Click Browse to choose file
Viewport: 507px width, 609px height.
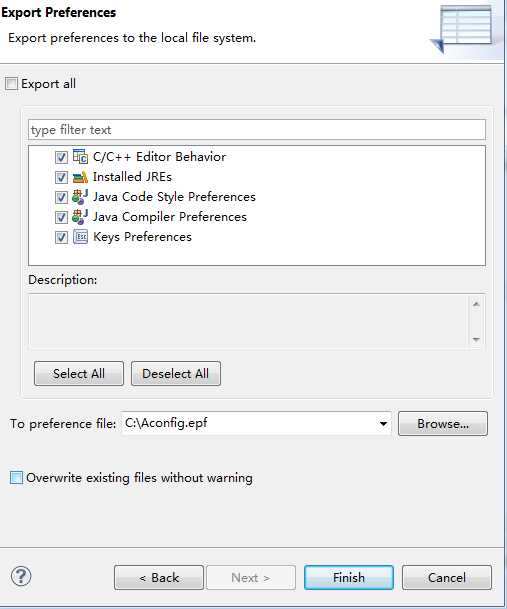coord(443,423)
